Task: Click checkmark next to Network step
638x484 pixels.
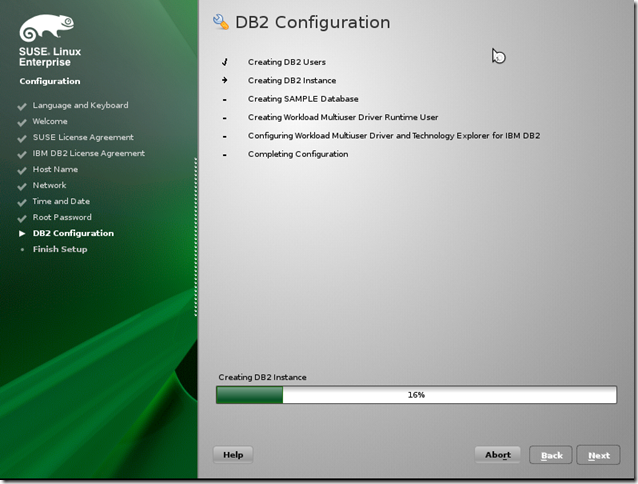Action: click(x=22, y=187)
